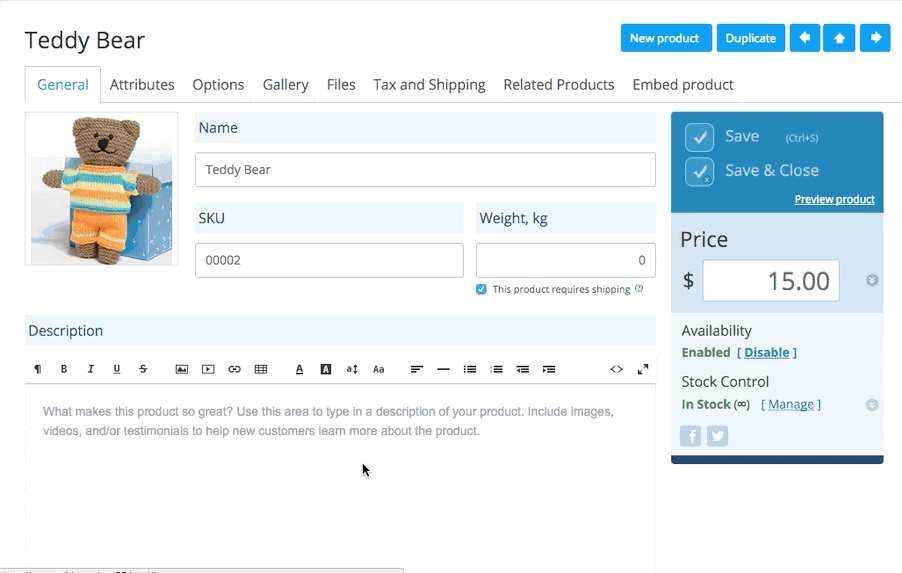902x573 pixels.
Task: Open the Tax and Shipping tab
Action: pyautogui.click(x=429, y=85)
